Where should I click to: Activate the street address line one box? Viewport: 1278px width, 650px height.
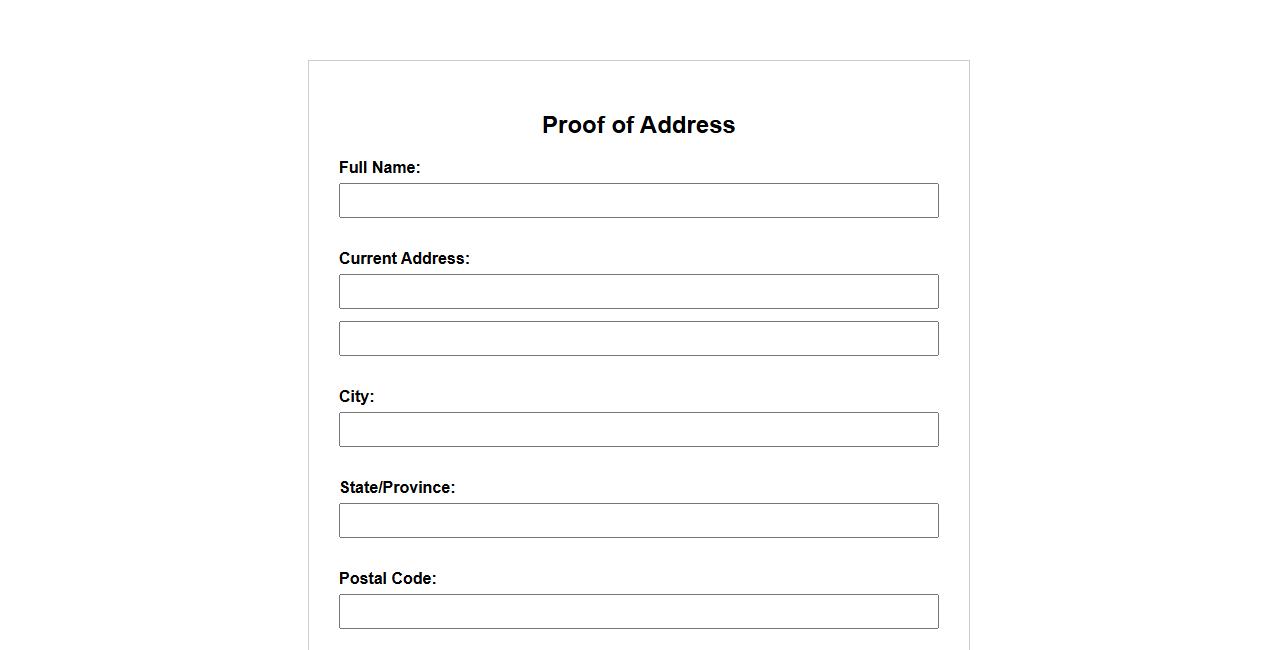pyautogui.click(x=638, y=291)
